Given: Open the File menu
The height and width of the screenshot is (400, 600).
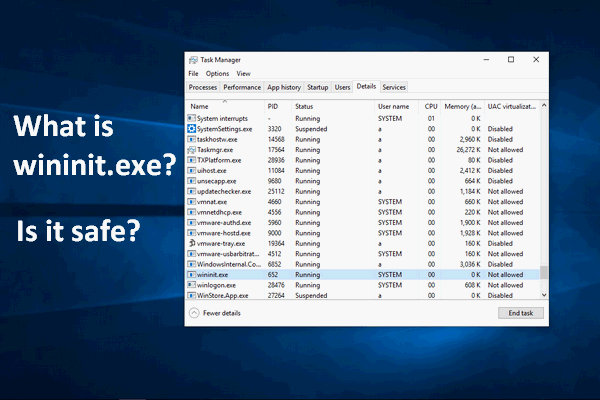Looking at the screenshot, I should pyautogui.click(x=193, y=73).
